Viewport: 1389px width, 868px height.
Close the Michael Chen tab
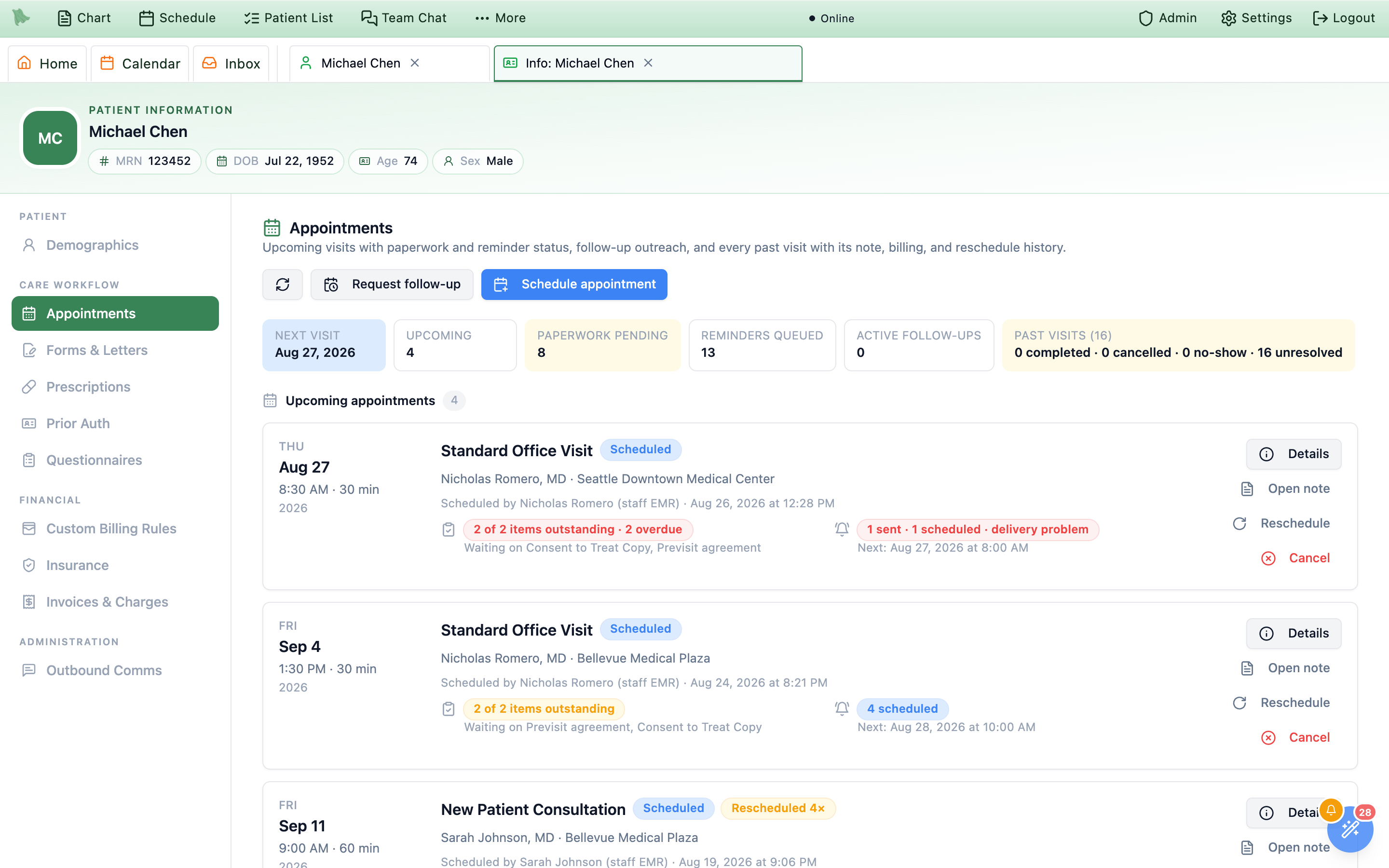coord(415,63)
